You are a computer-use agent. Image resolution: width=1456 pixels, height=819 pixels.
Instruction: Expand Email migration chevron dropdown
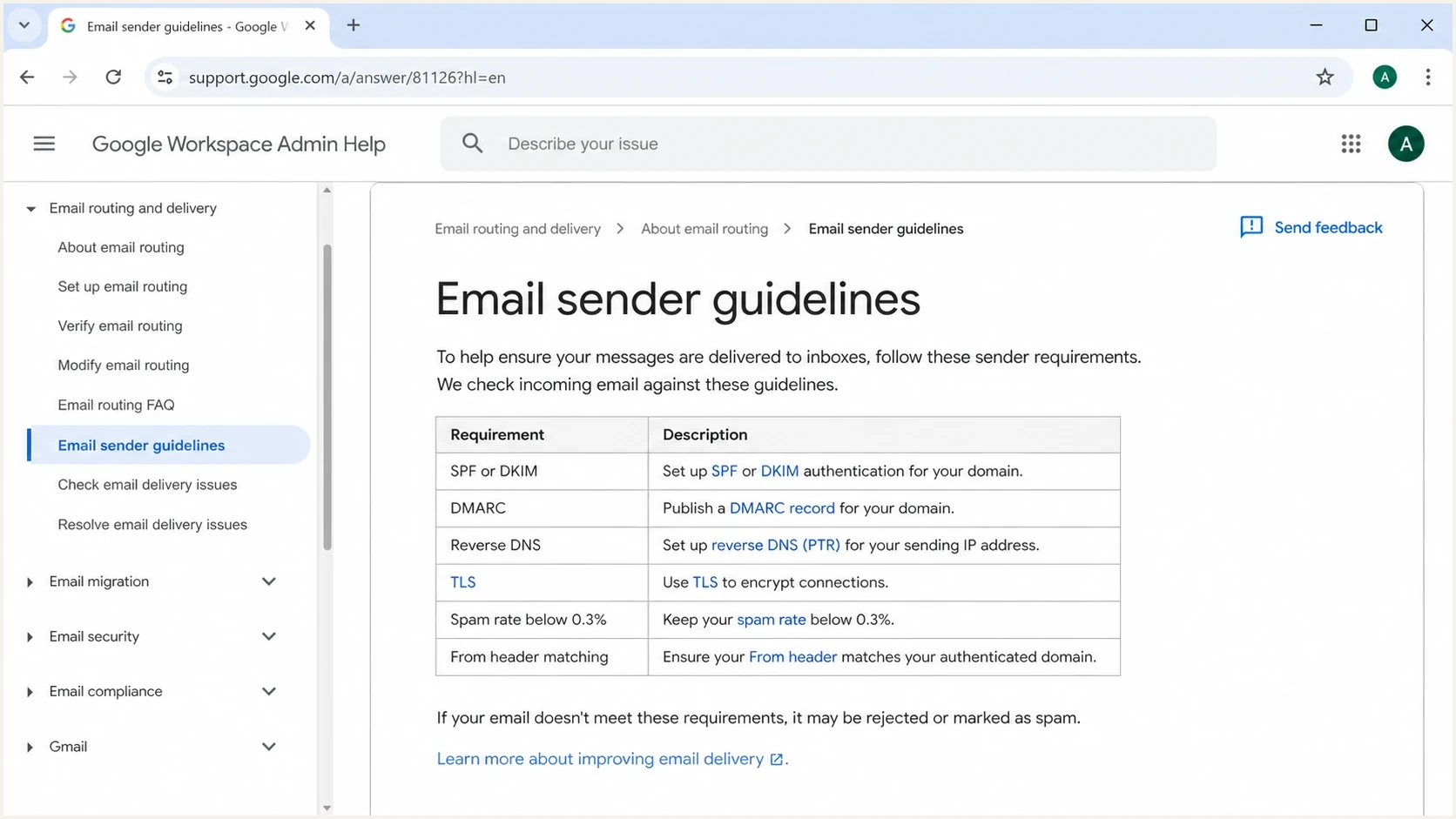pos(269,581)
